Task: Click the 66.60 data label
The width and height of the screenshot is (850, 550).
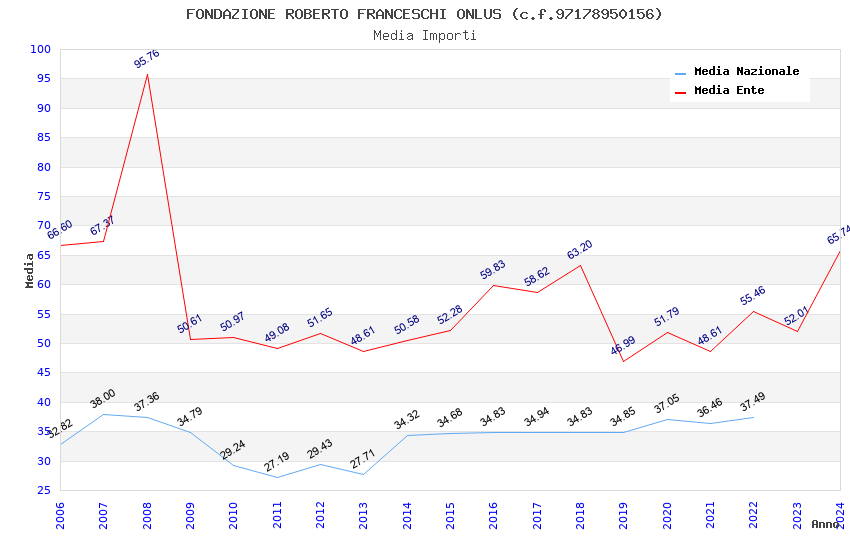Action: 60,230
